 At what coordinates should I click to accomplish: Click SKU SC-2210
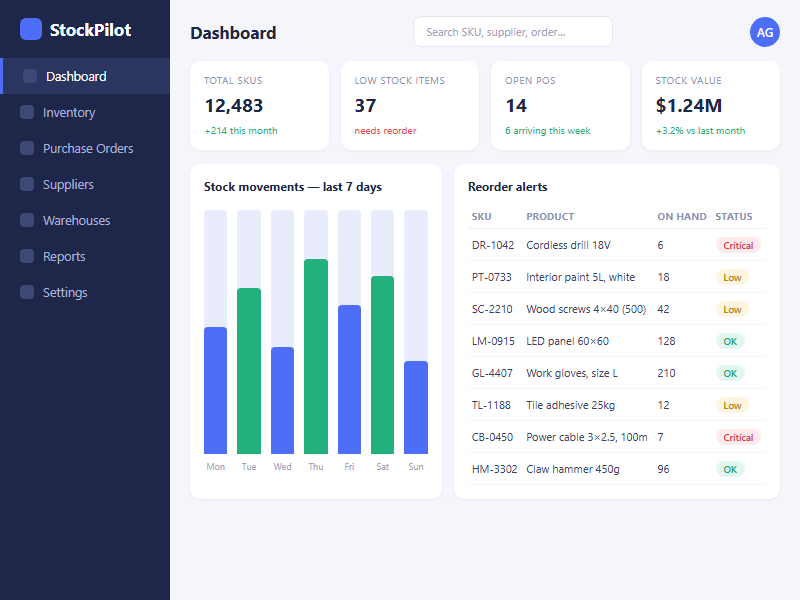(x=492, y=309)
